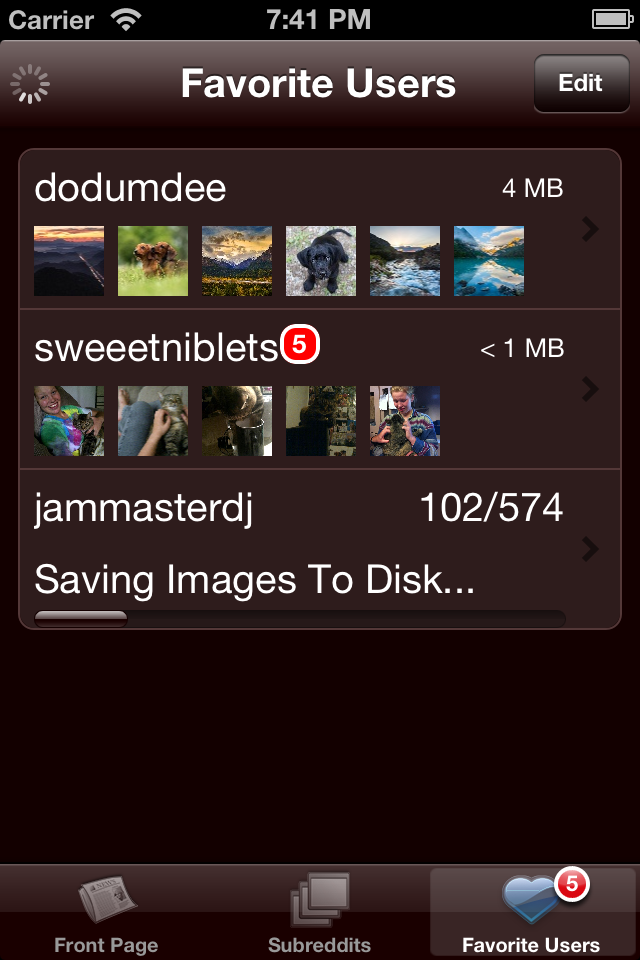640x960 pixels.
Task: Open the Subreddits stacked pages icon
Action: click(320, 900)
